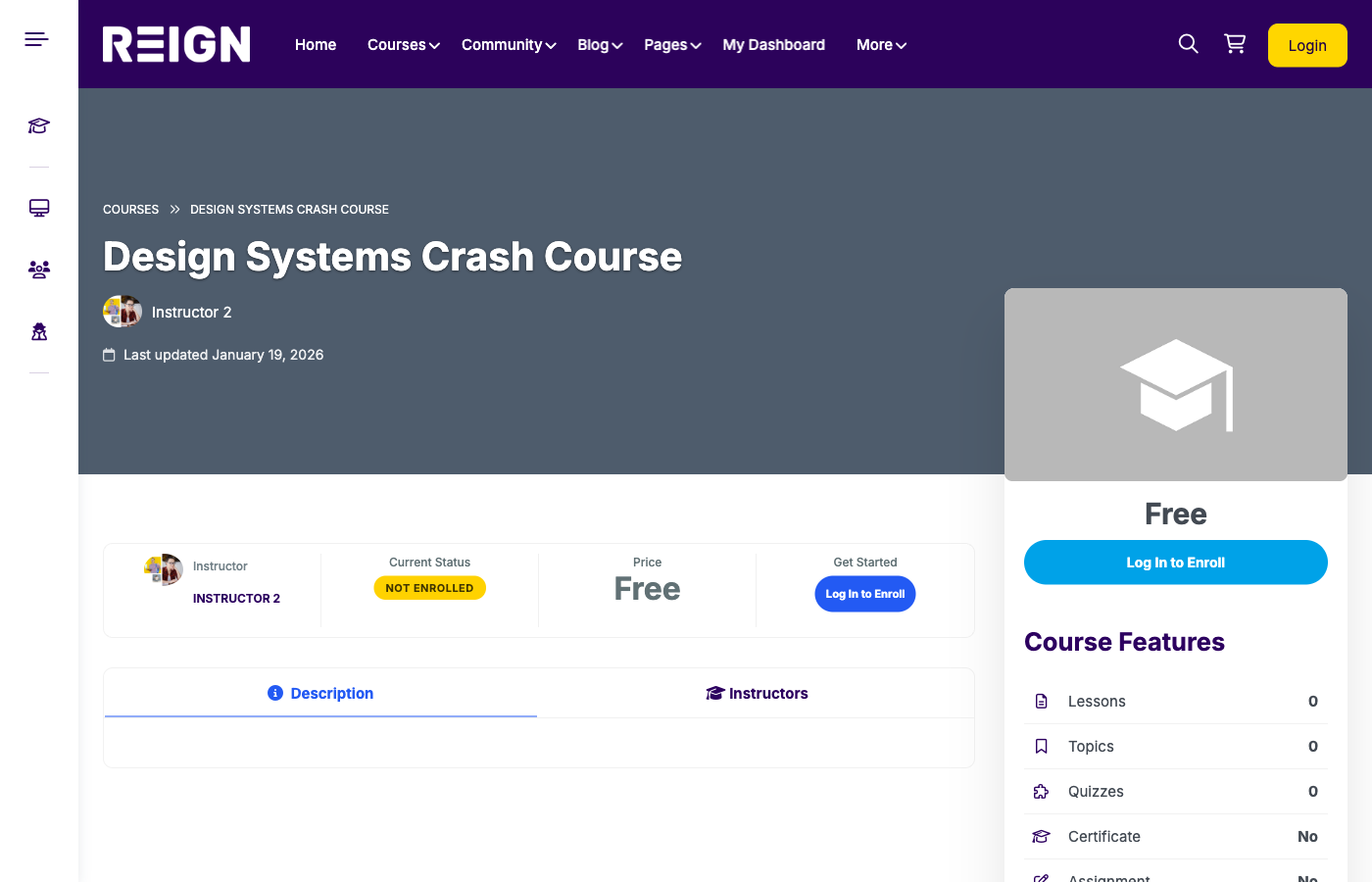Open the hamburger menu at top left
The width and height of the screenshot is (1372, 882).
click(x=35, y=38)
